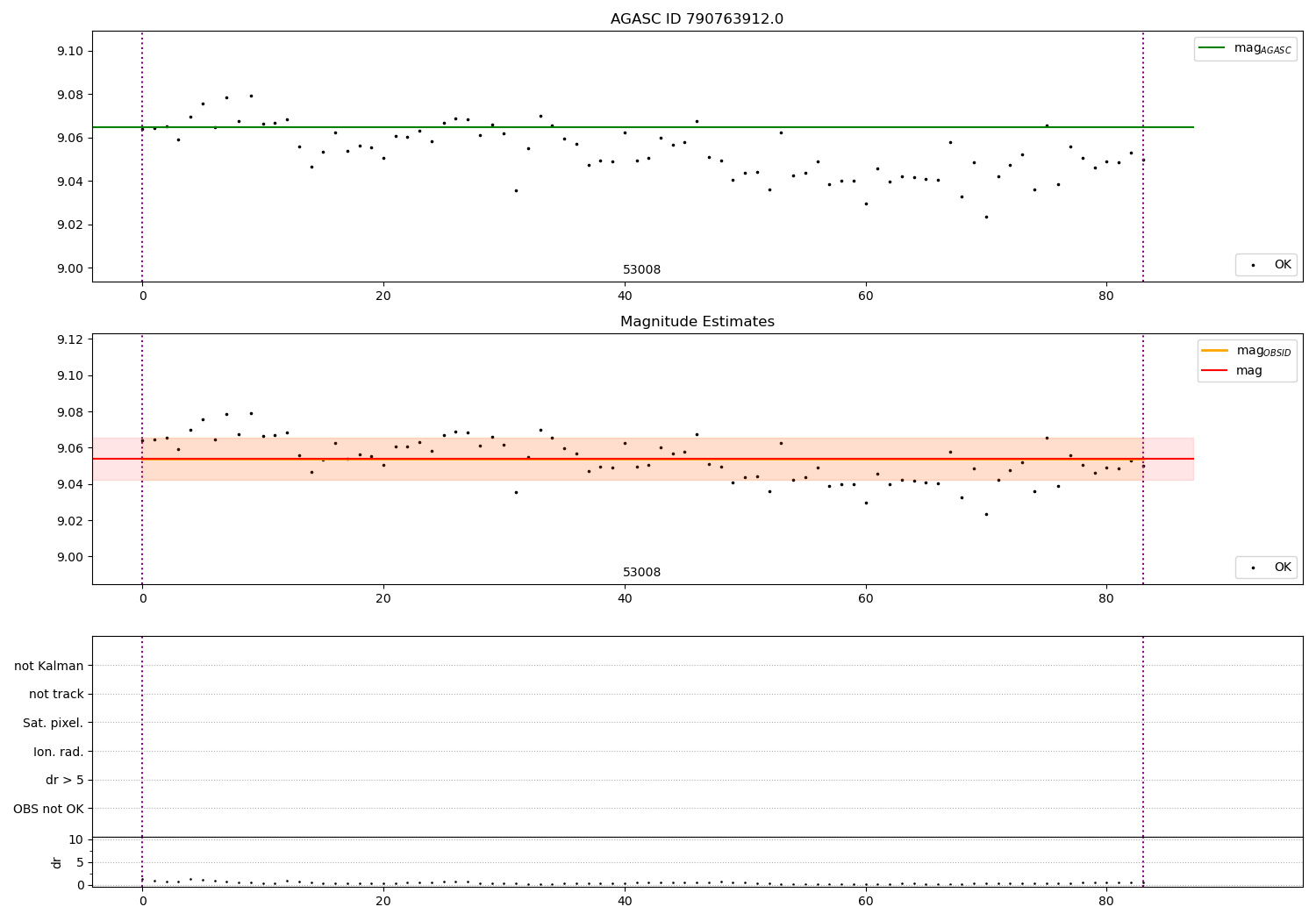Image resolution: width=1316 pixels, height=921 pixels.
Task: Click the "Ion. rad." axis label
Action: 59,752
